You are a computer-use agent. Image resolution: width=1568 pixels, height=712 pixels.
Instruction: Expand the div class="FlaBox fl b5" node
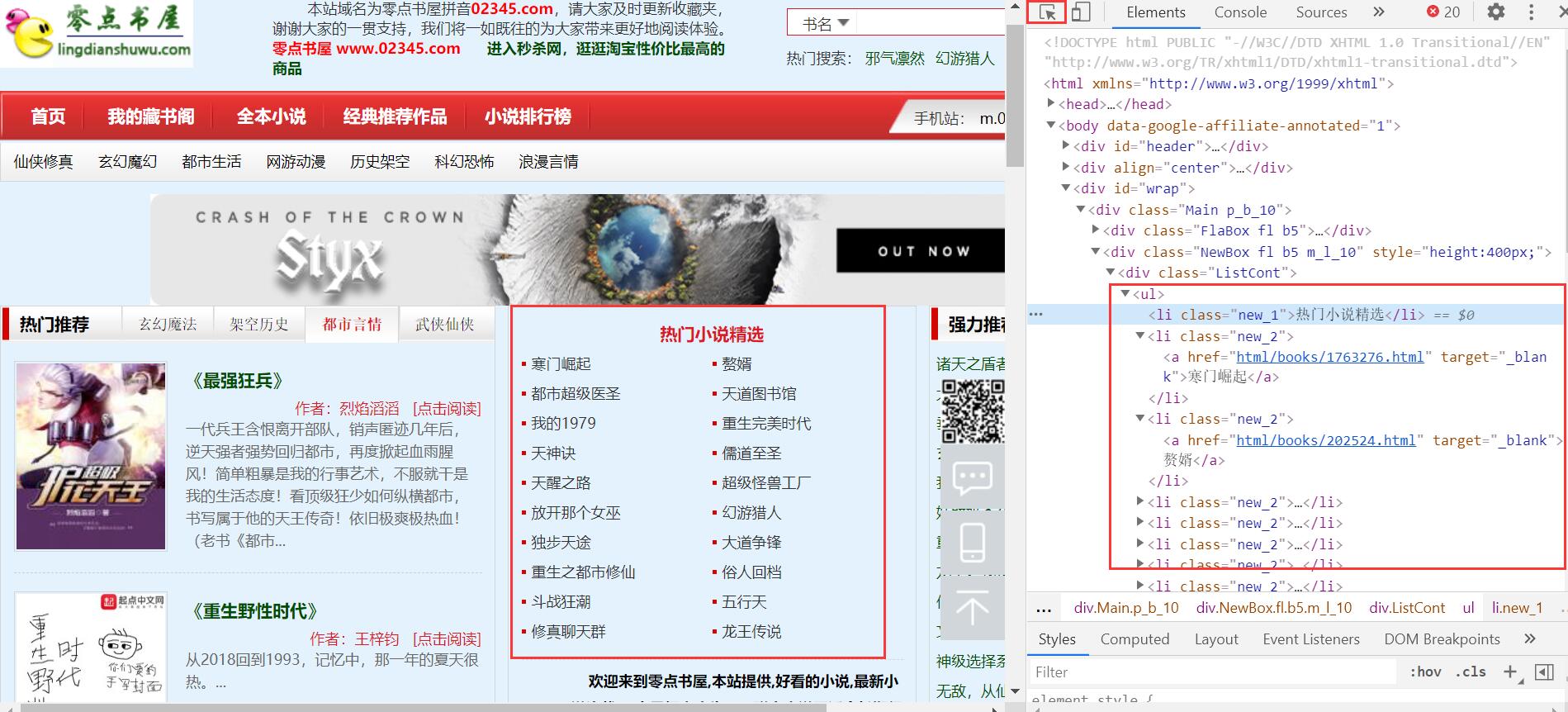tap(1096, 230)
